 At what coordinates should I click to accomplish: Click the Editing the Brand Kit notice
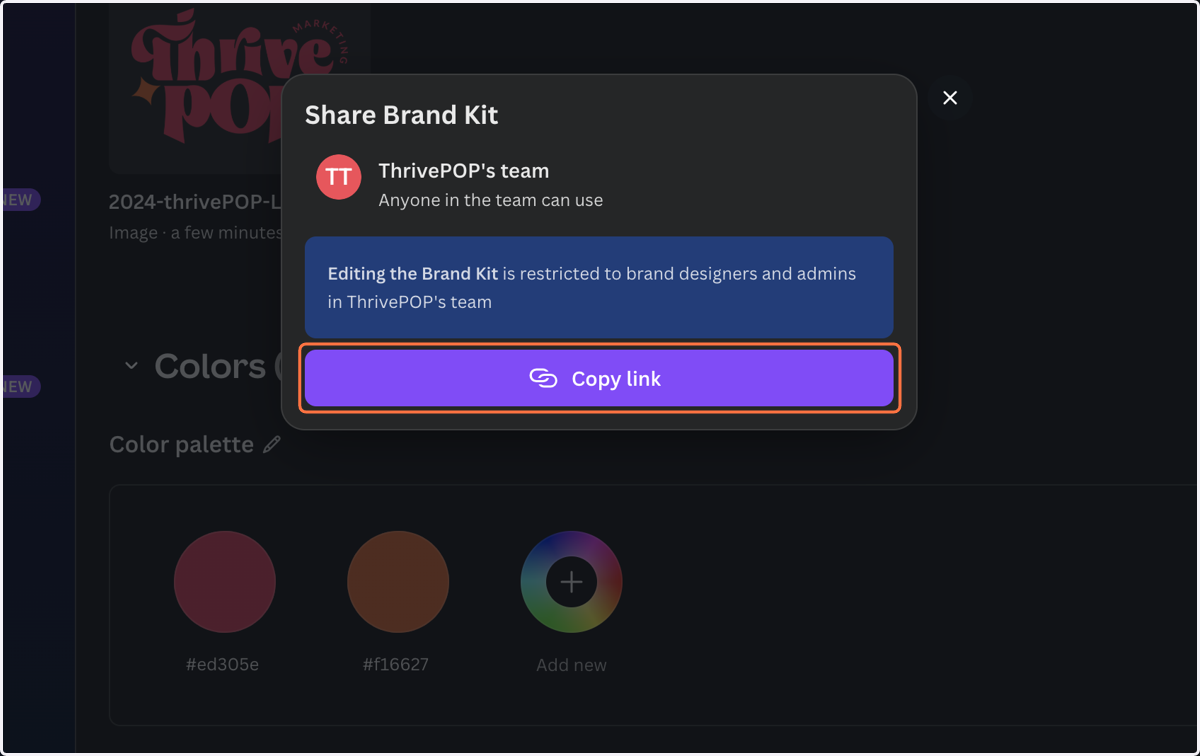tap(598, 287)
